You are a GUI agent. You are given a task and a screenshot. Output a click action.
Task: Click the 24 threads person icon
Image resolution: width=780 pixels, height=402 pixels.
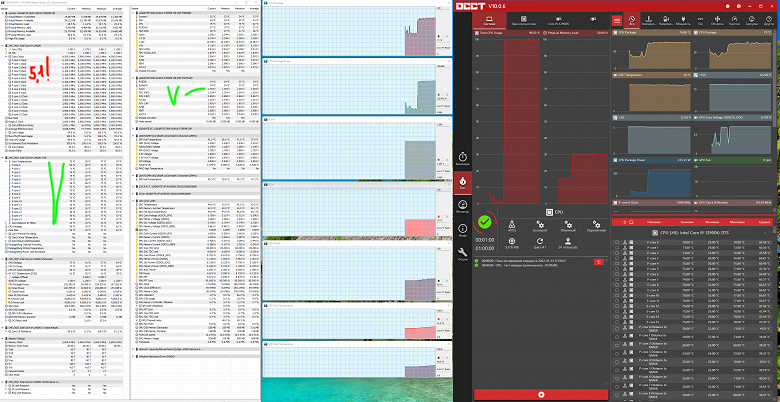point(568,242)
